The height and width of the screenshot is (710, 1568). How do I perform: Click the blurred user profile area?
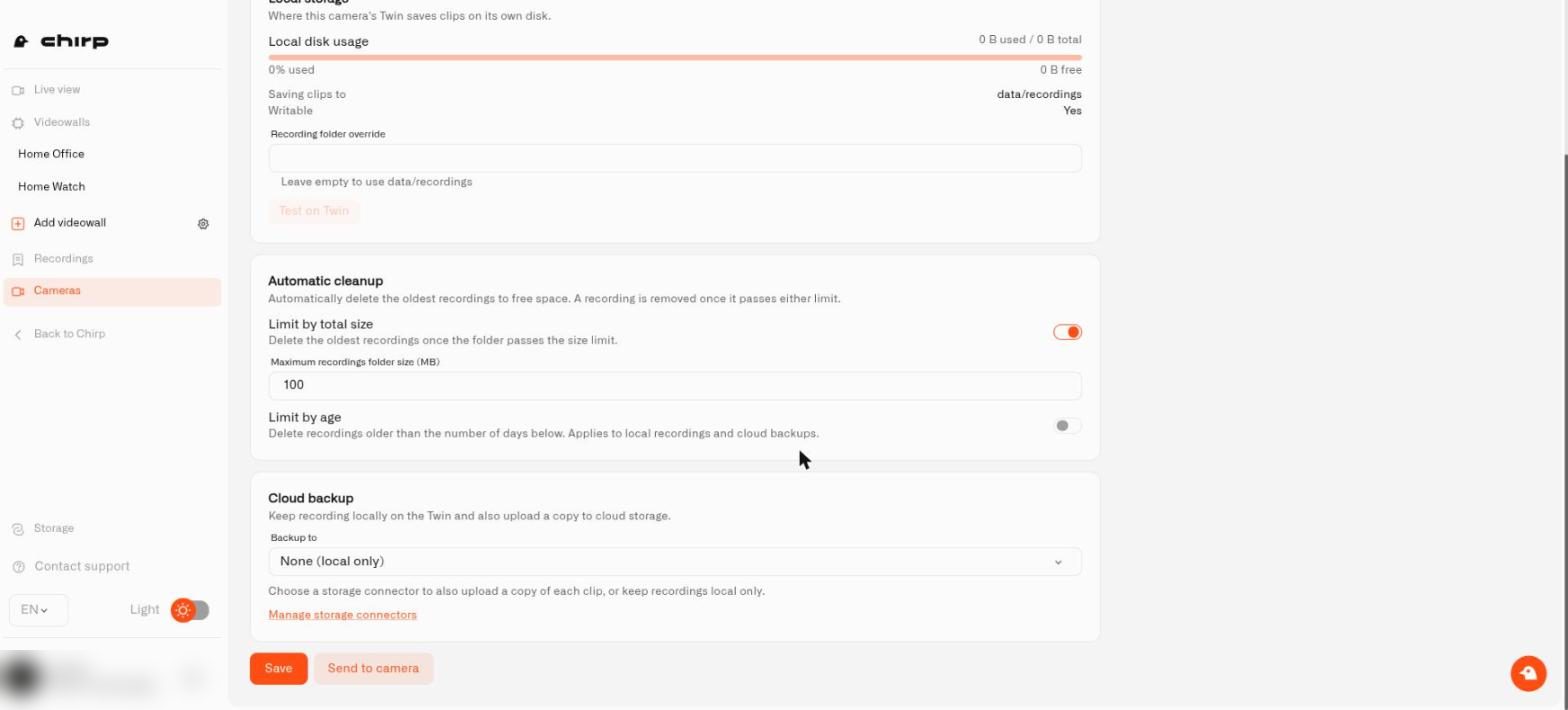coord(110,678)
